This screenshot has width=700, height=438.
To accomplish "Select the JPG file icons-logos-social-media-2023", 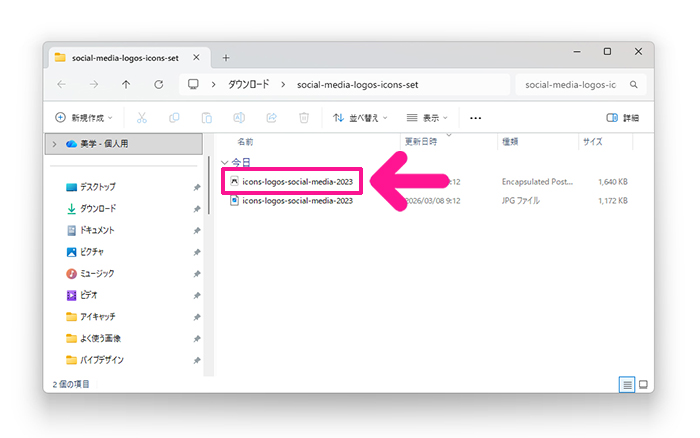I will [292, 201].
